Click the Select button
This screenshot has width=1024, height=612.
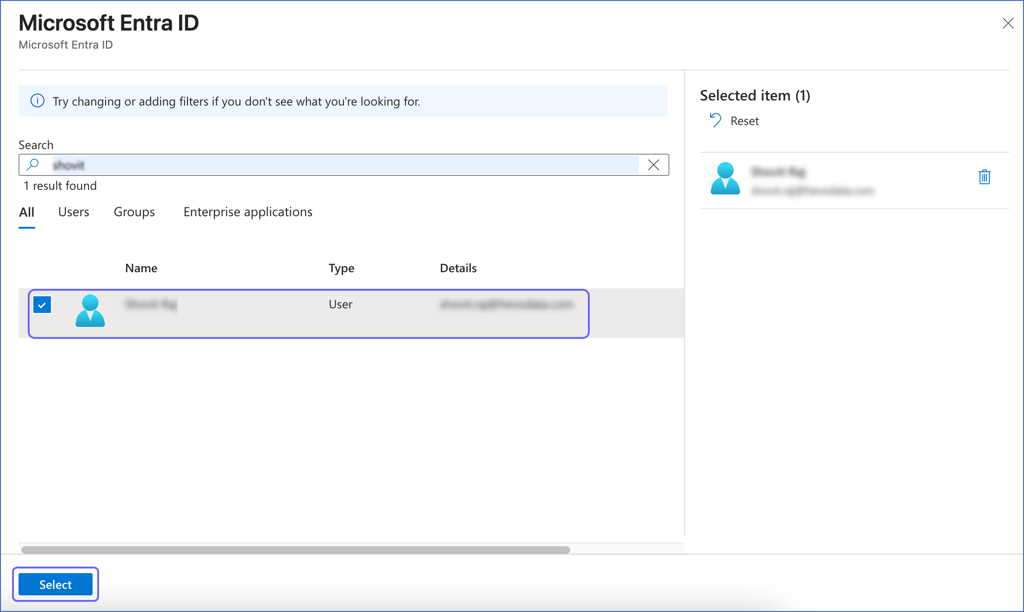pos(56,585)
